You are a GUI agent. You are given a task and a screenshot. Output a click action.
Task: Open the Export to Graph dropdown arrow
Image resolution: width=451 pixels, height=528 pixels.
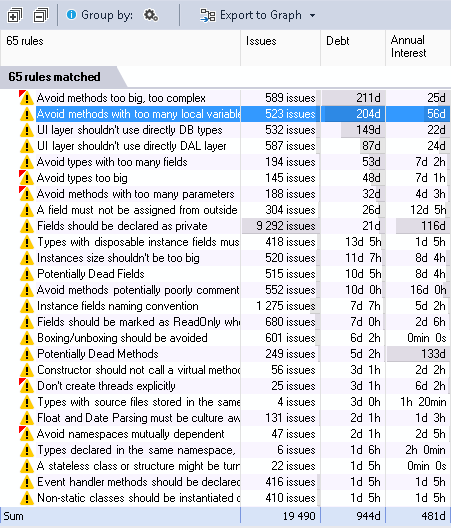pos(313,15)
